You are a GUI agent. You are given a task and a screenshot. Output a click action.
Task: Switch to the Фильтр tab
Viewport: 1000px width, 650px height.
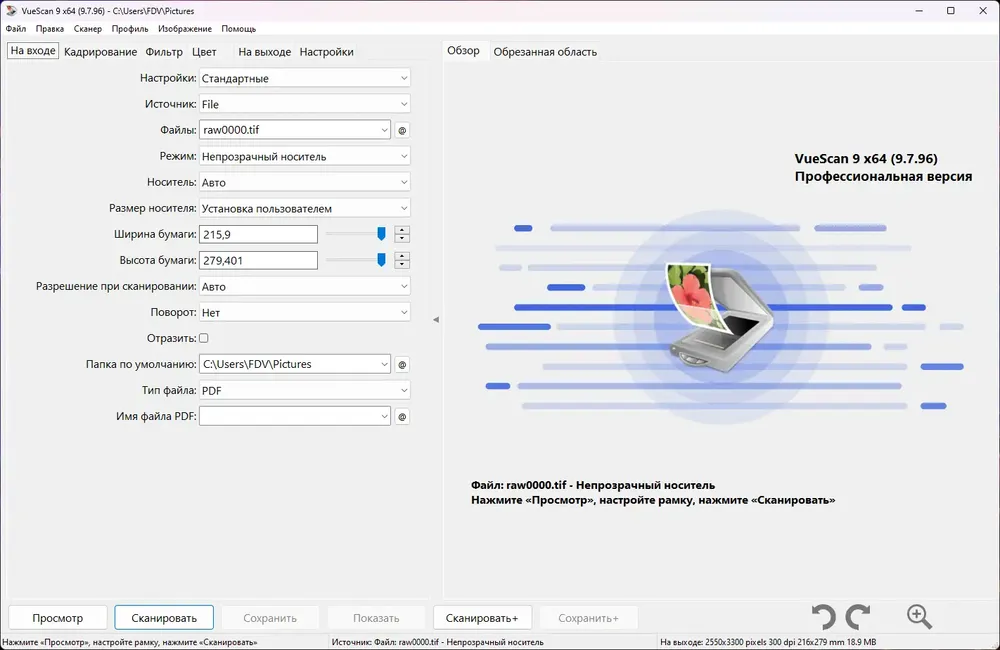[164, 52]
